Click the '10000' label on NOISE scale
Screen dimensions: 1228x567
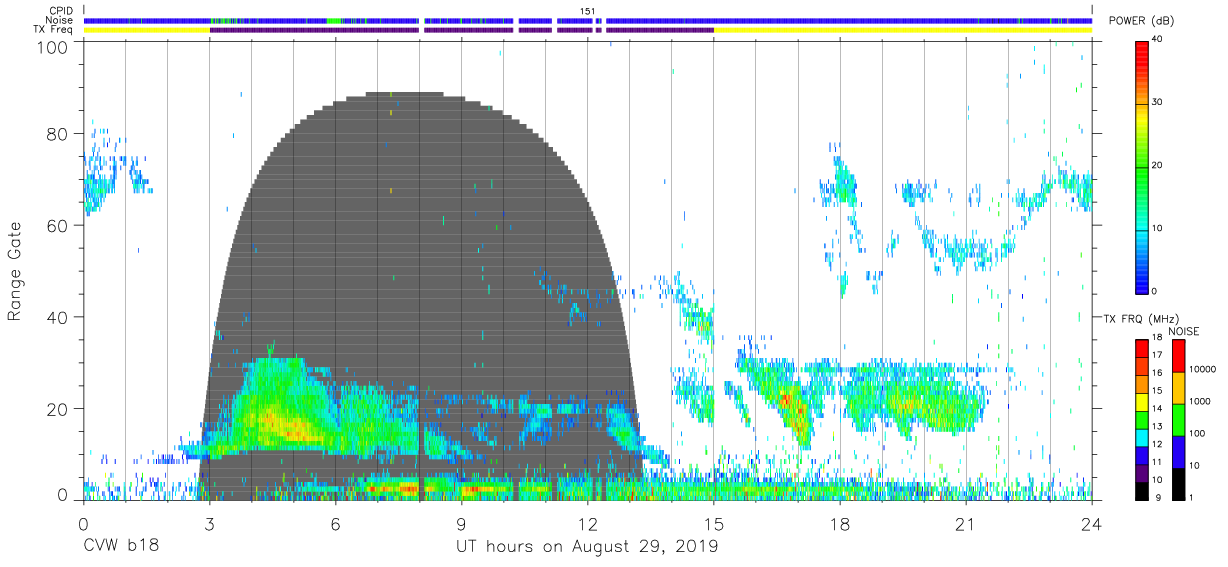(x=1204, y=369)
